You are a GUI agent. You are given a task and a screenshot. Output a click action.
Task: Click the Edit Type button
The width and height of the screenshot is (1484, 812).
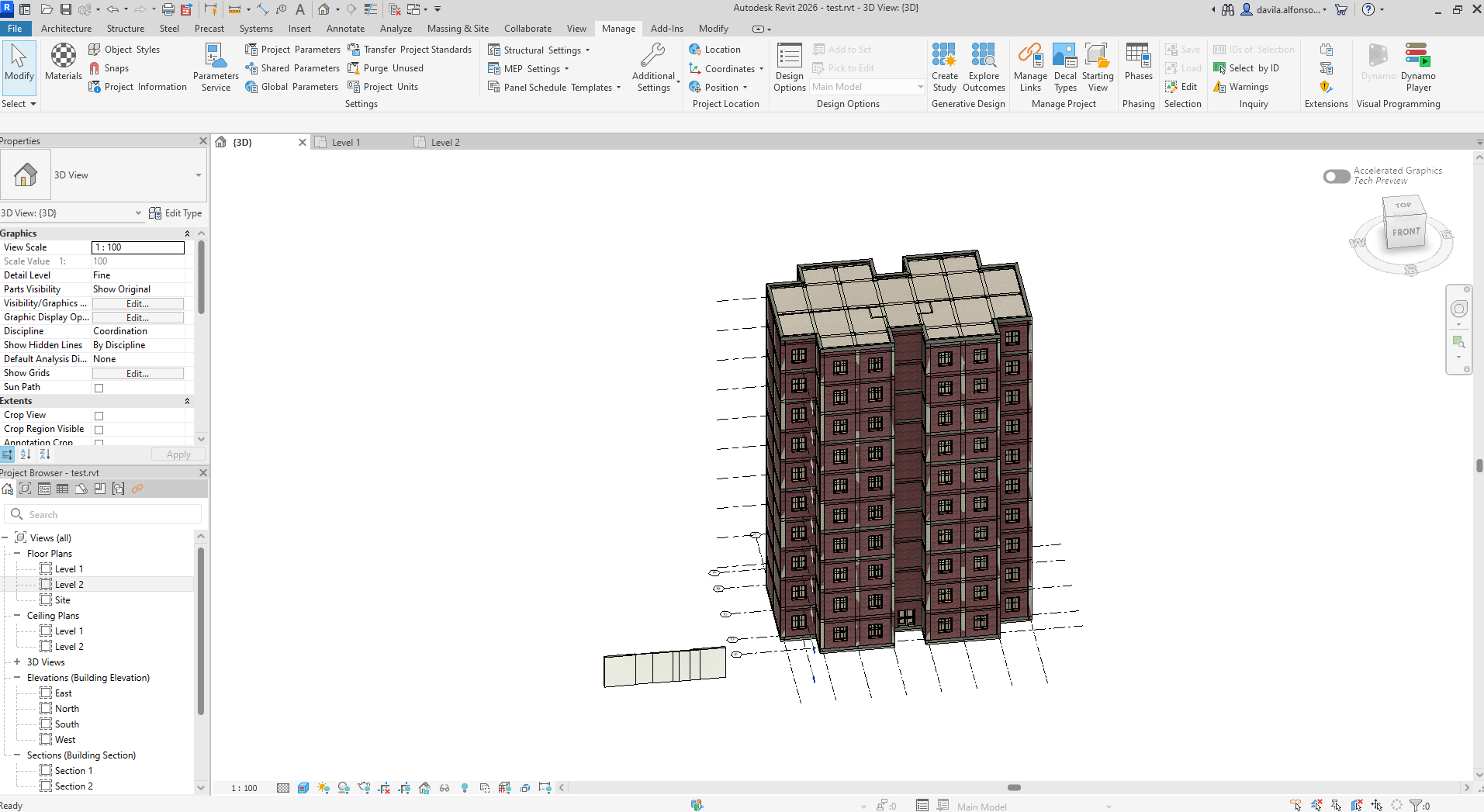tap(176, 213)
